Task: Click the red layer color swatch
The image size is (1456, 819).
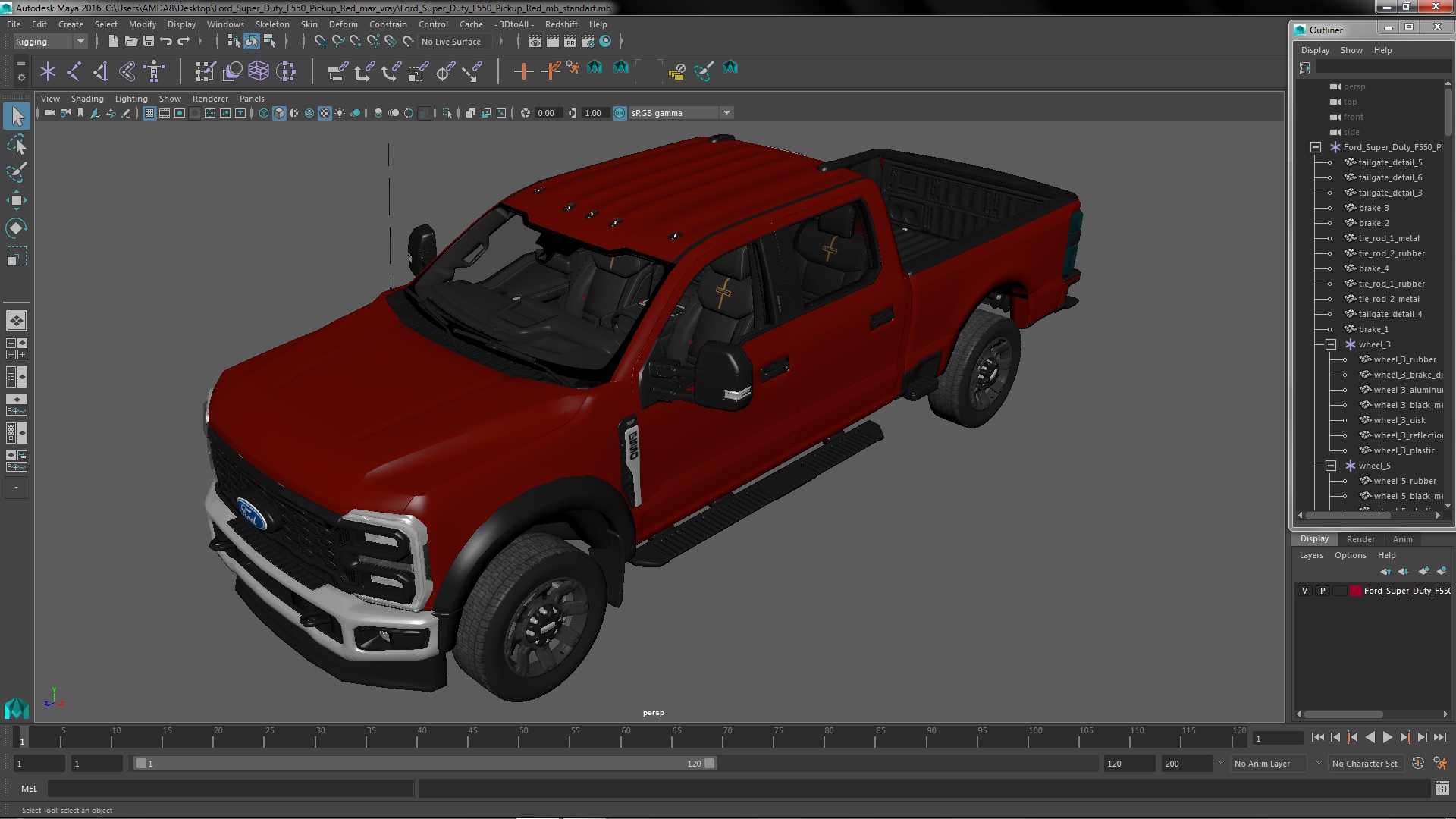Action: [x=1356, y=591]
